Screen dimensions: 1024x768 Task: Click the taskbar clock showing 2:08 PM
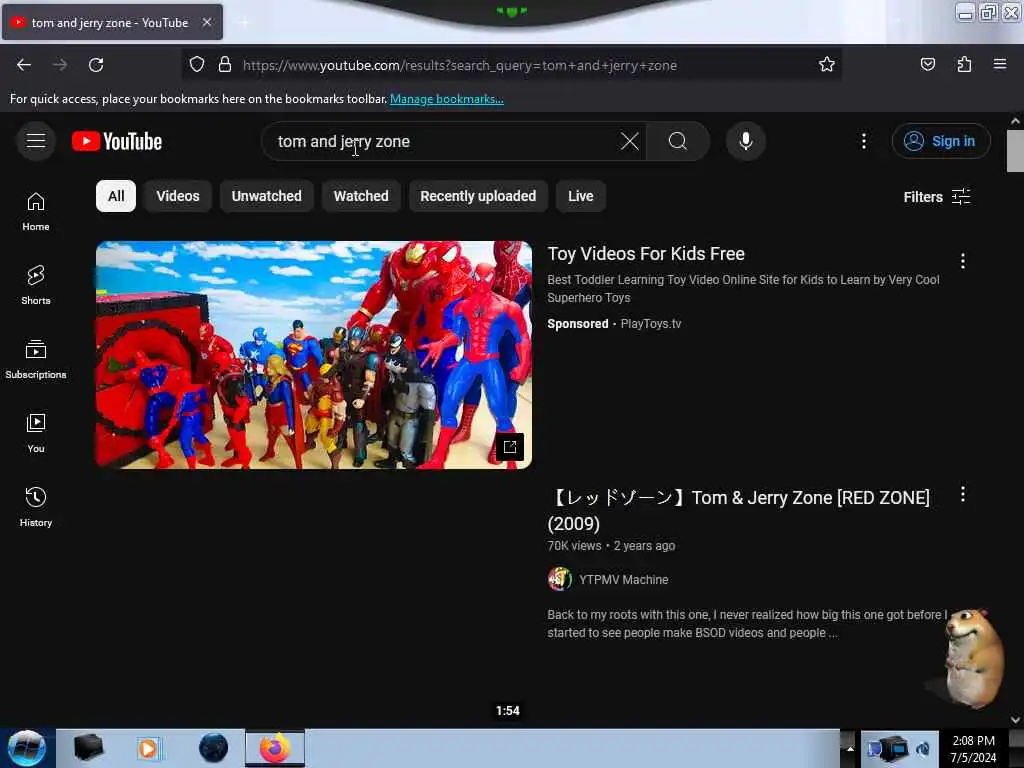point(973,748)
